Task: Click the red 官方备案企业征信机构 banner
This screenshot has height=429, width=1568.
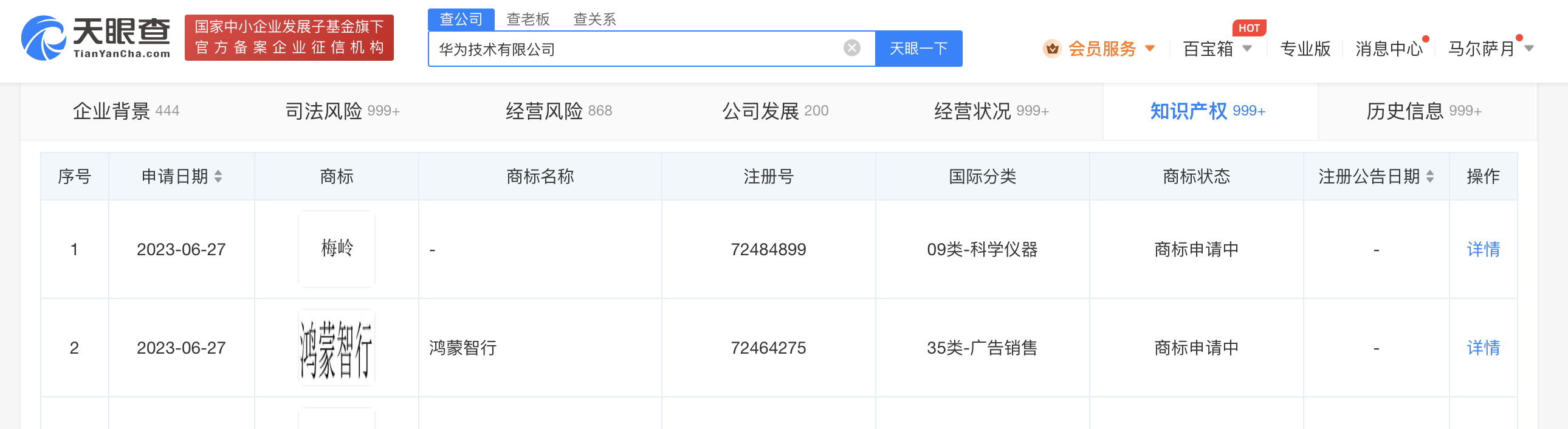Action: pyautogui.click(x=289, y=38)
